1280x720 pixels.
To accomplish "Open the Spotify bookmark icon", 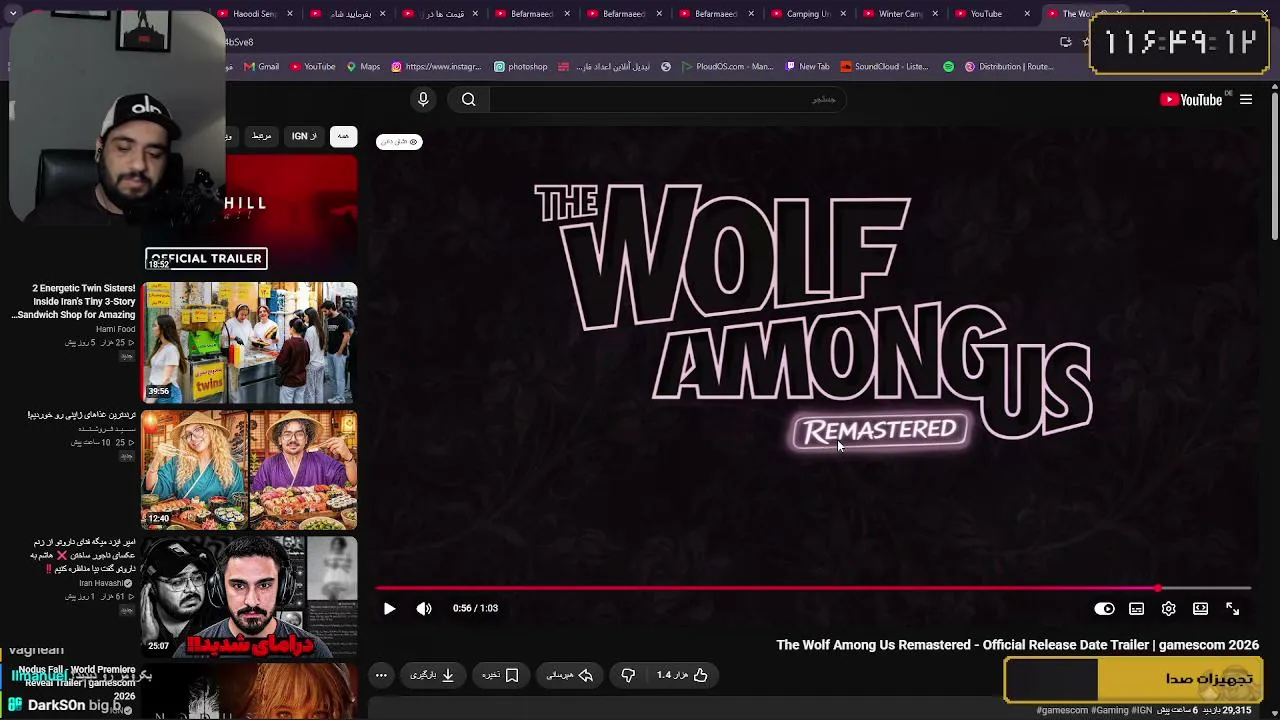I will (949, 67).
